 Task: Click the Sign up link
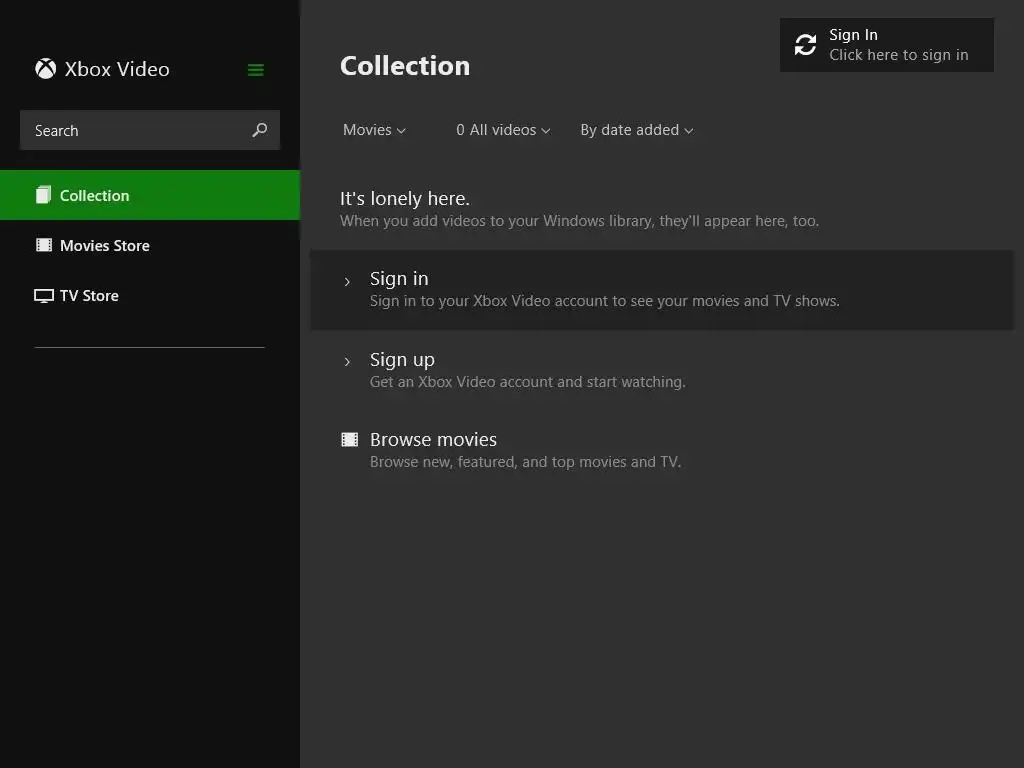tap(402, 360)
